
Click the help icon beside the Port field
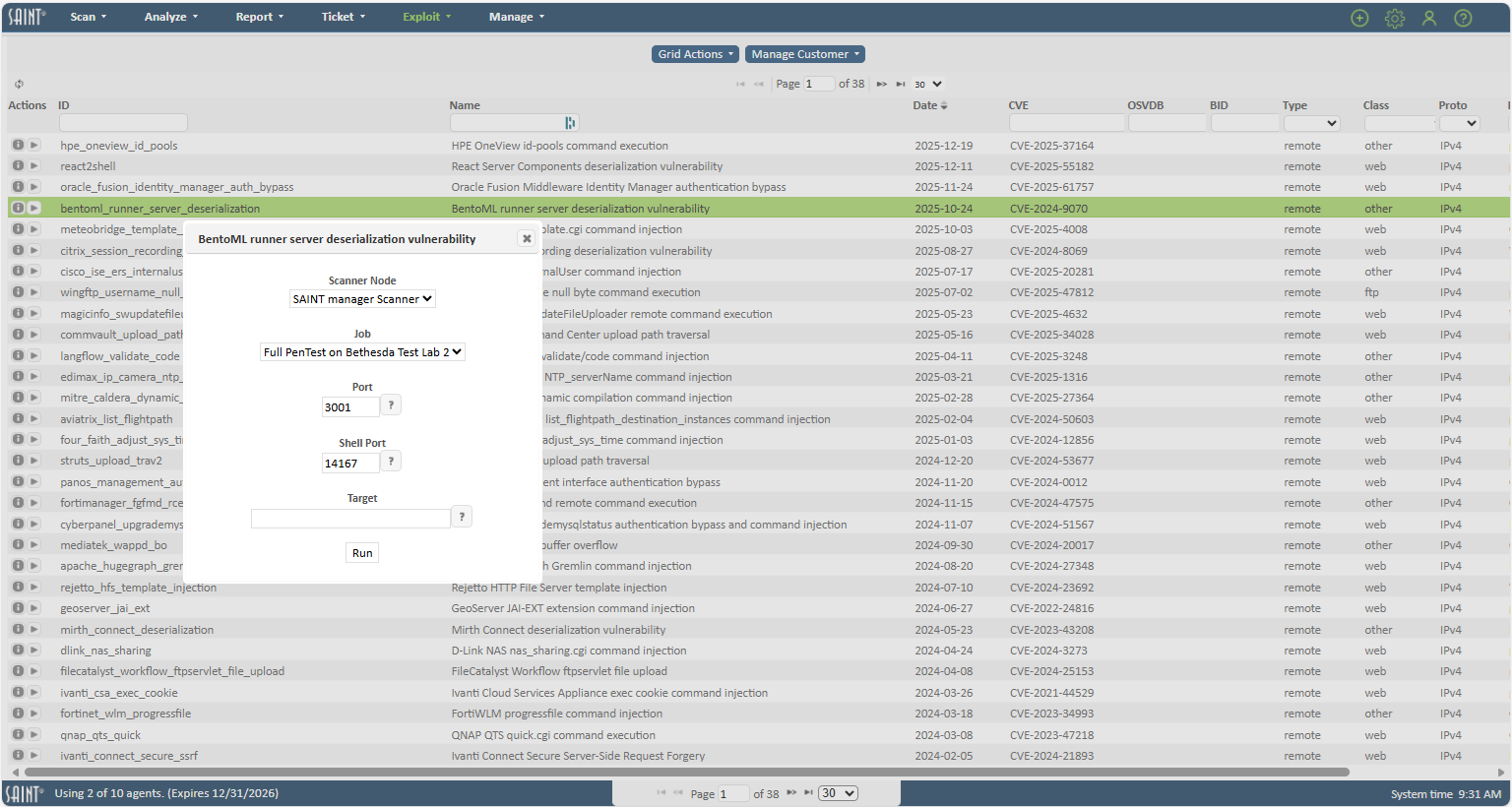click(x=391, y=403)
